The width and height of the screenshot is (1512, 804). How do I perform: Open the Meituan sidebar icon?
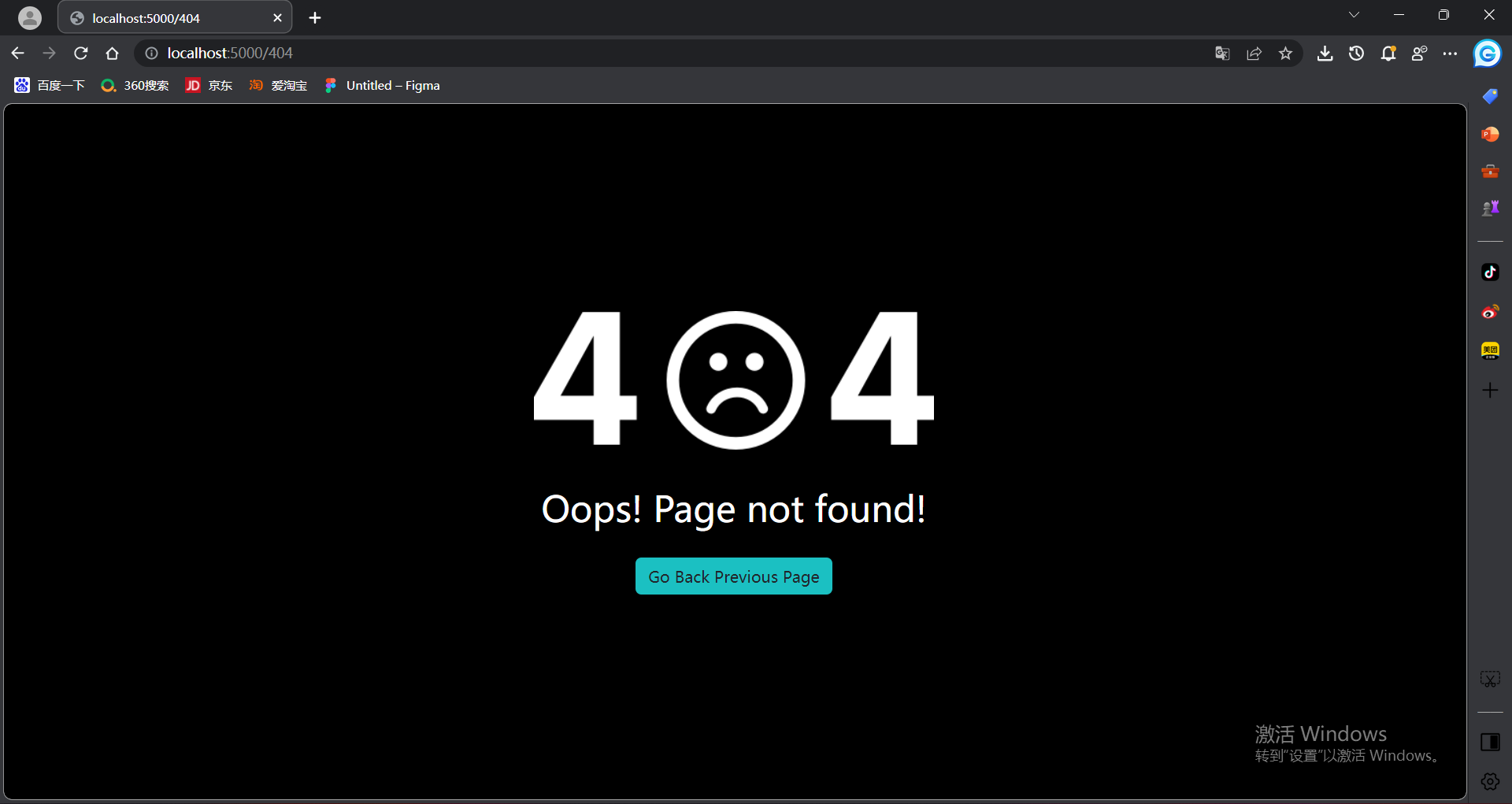(1490, 350)
